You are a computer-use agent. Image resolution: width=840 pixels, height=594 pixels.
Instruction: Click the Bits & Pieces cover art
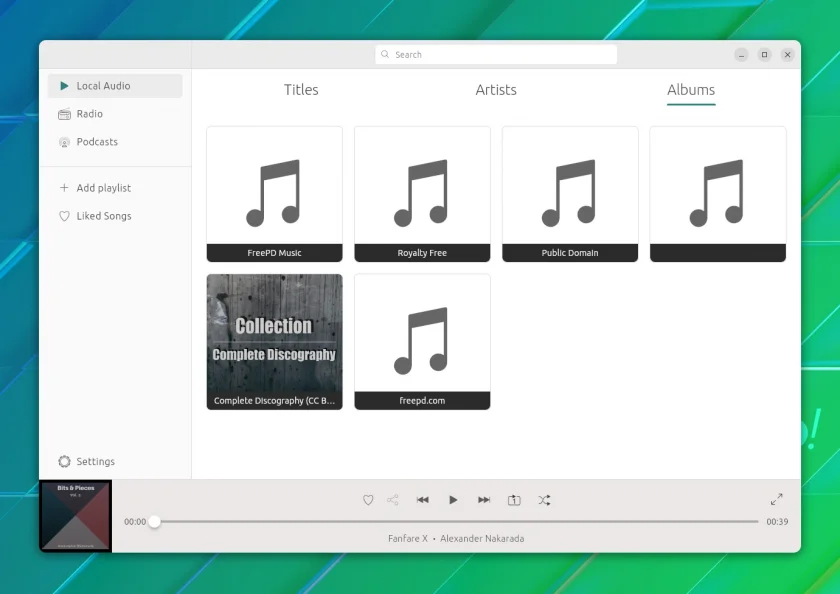(x=76, y=516)
